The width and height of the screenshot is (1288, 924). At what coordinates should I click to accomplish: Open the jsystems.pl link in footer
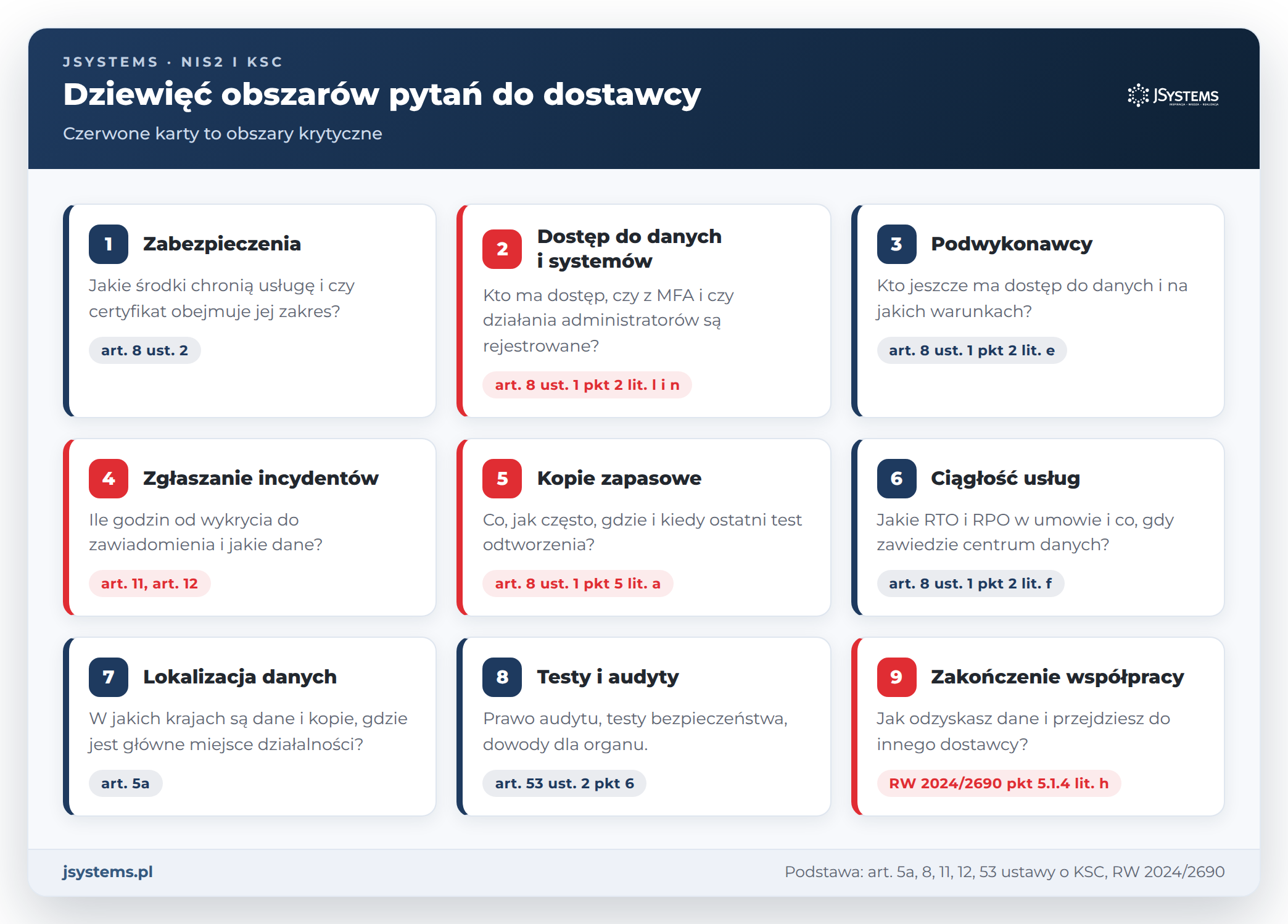(108, 872)
